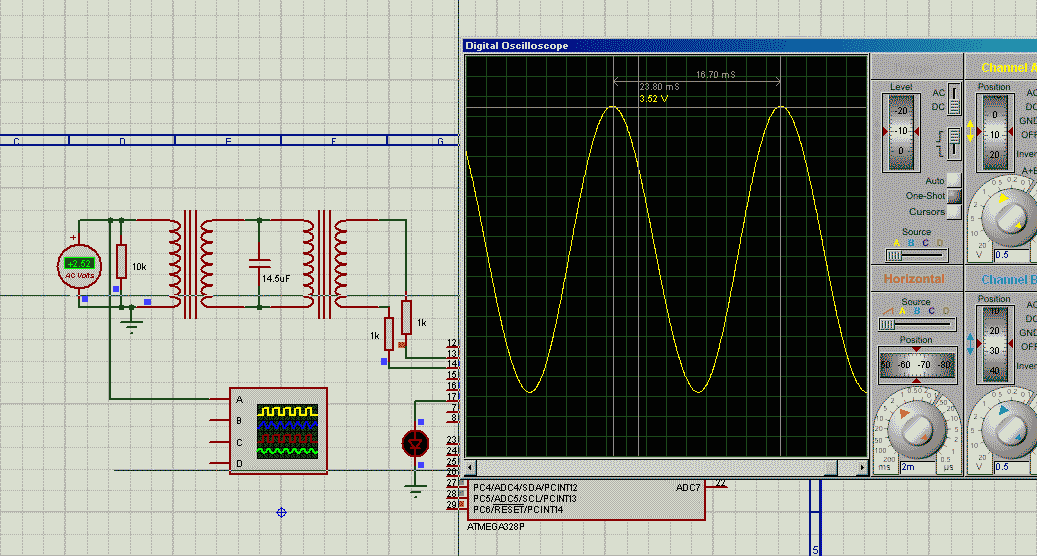Click the ground symbol below the LED

pos(415,491)
